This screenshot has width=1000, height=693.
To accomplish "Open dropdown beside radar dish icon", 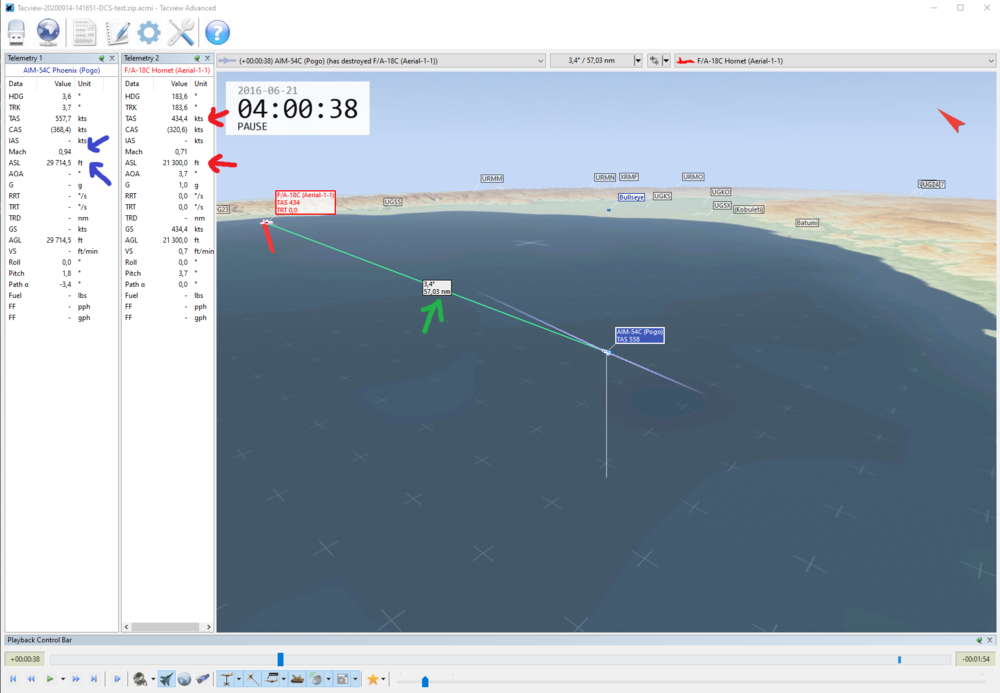I will tap(328, 679).
